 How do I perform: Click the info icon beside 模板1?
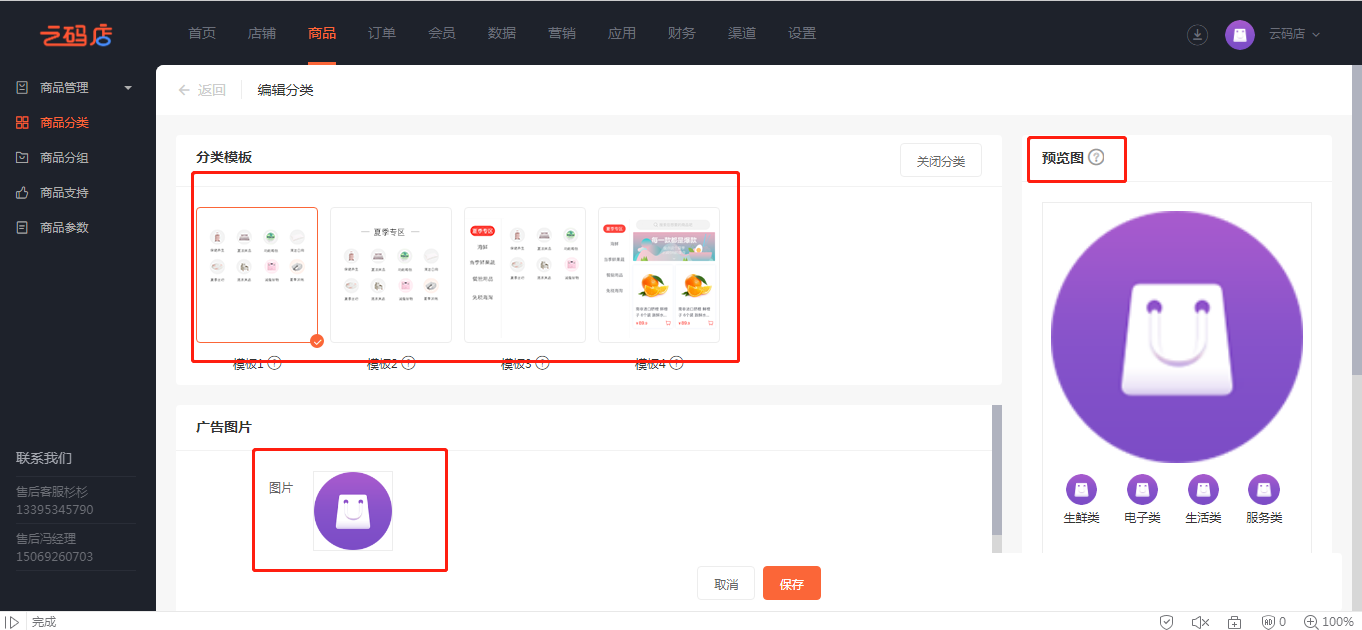[275, 364]
